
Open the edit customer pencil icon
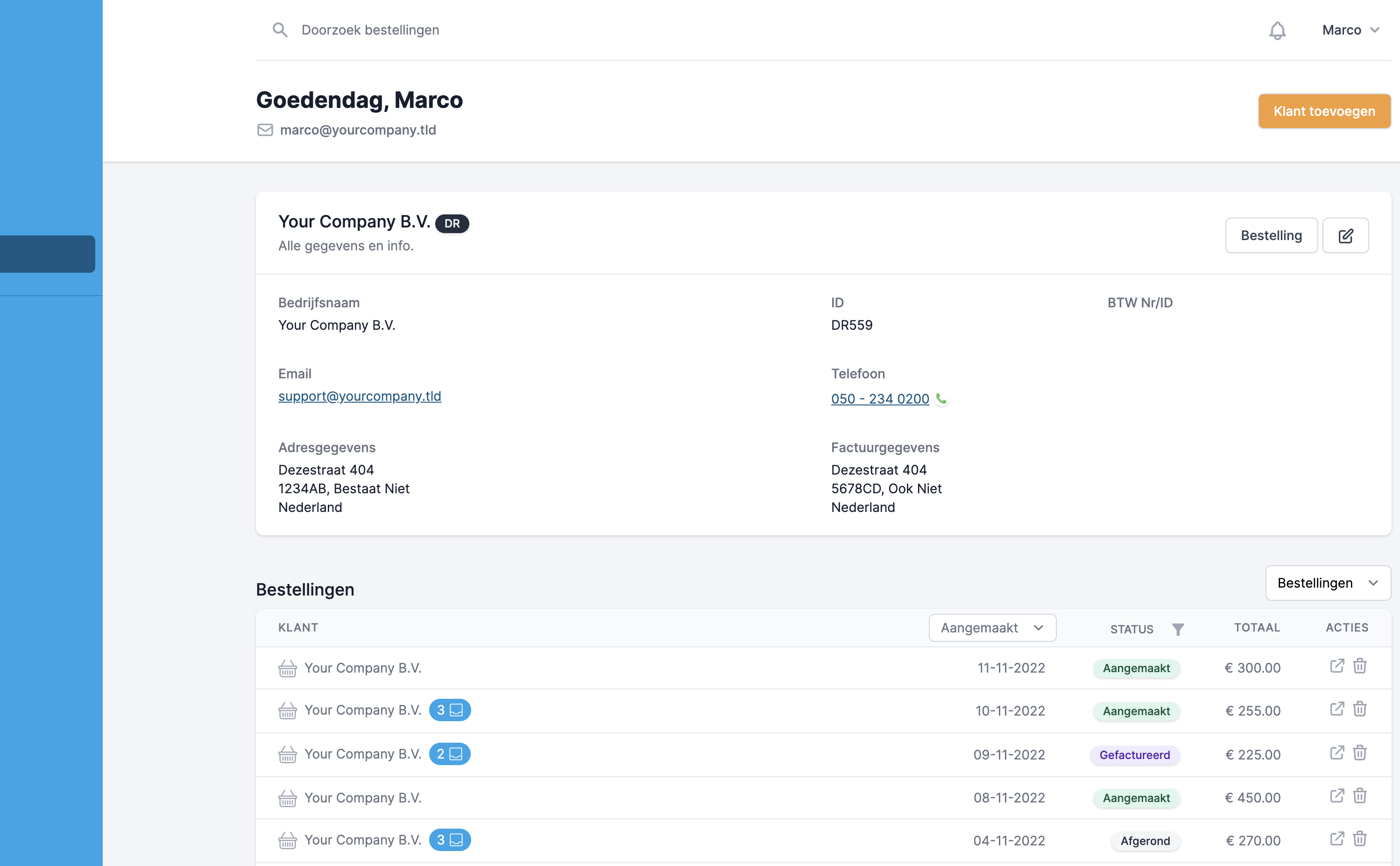pyautogui.click(x=1346, y=235)
